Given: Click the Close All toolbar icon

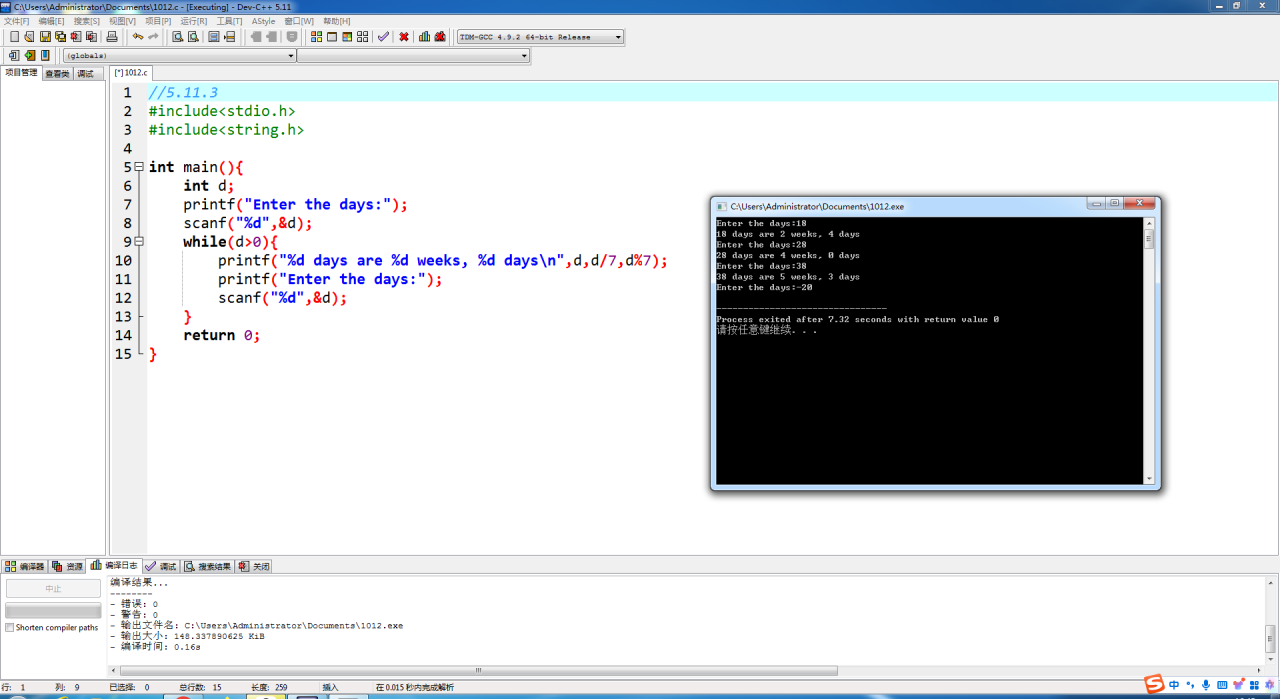Looking at the screenshot, I should (x=91, y=37).
